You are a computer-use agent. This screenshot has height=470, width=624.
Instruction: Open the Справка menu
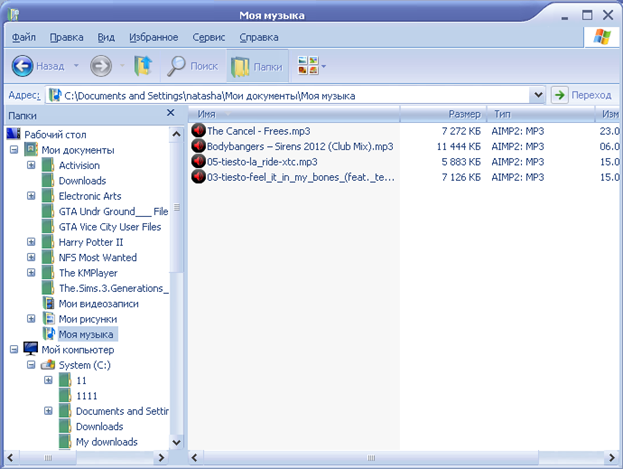[x=259, y=37]
